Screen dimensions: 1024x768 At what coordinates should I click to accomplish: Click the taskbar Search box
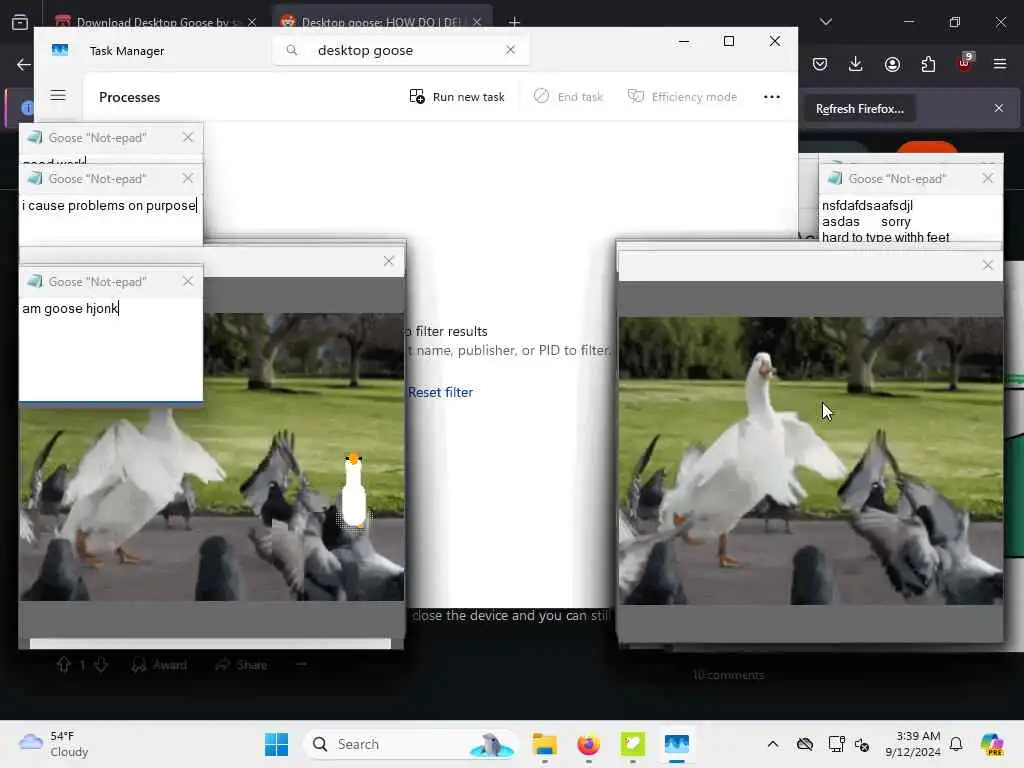click(x=410, y=744)
